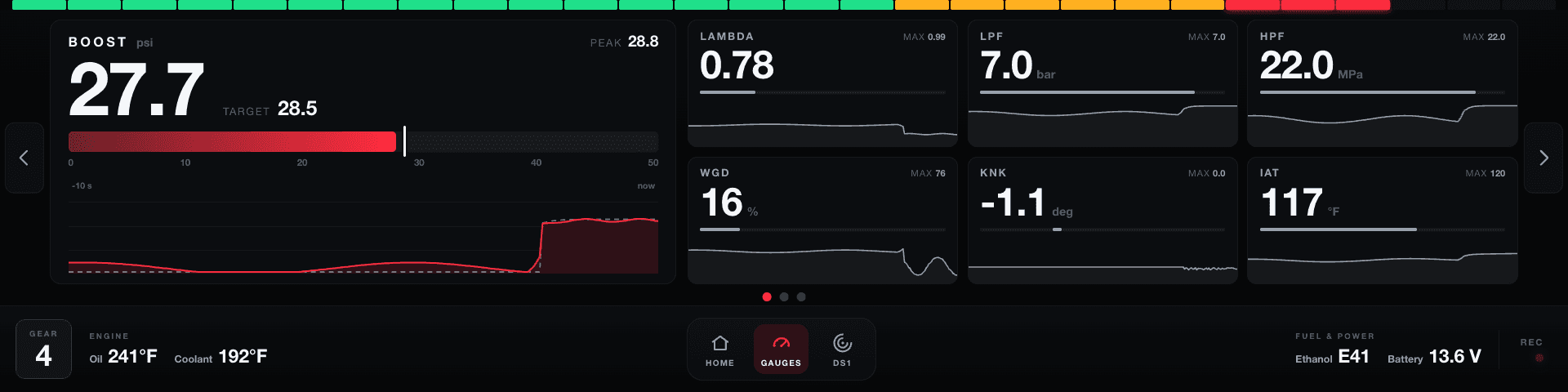Click the Ethanol E41 reading
This screenshot has height=392, width=1568.
click(1332, 357)
